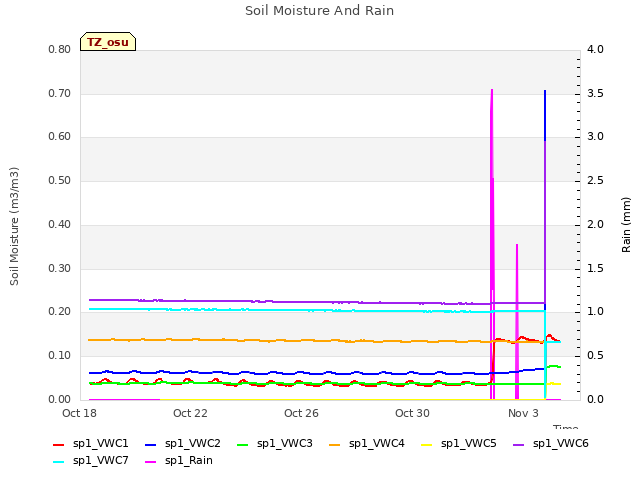Click the 0.0 rain axis value
This screenshot has height=480, width=640.
click(x=595, y=400)
